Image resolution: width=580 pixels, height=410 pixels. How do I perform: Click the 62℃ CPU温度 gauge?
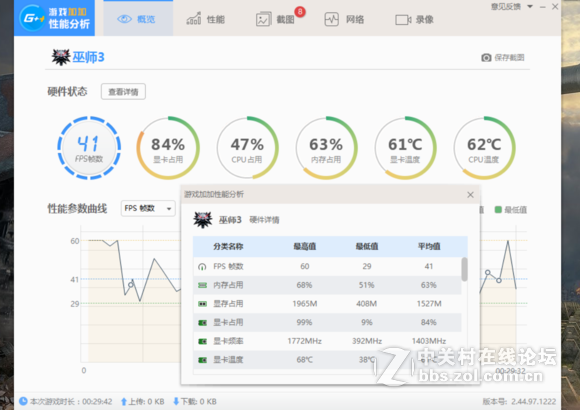click(484, 148)
